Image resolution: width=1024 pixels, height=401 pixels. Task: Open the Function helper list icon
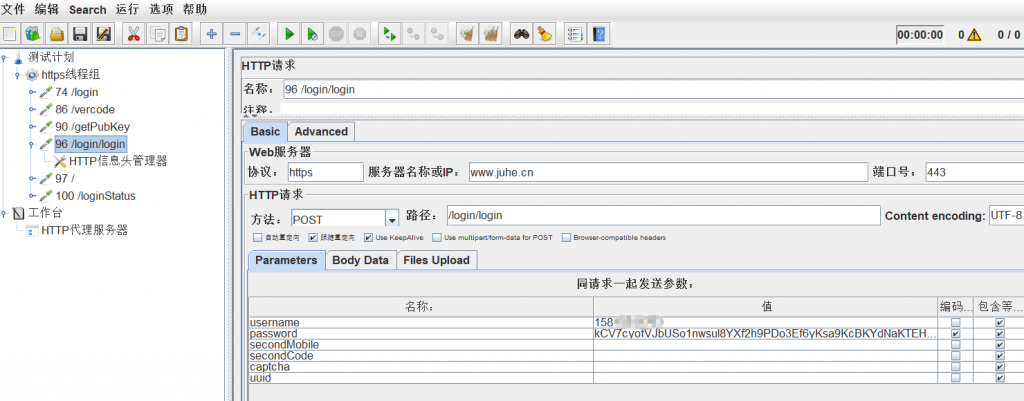575,33
